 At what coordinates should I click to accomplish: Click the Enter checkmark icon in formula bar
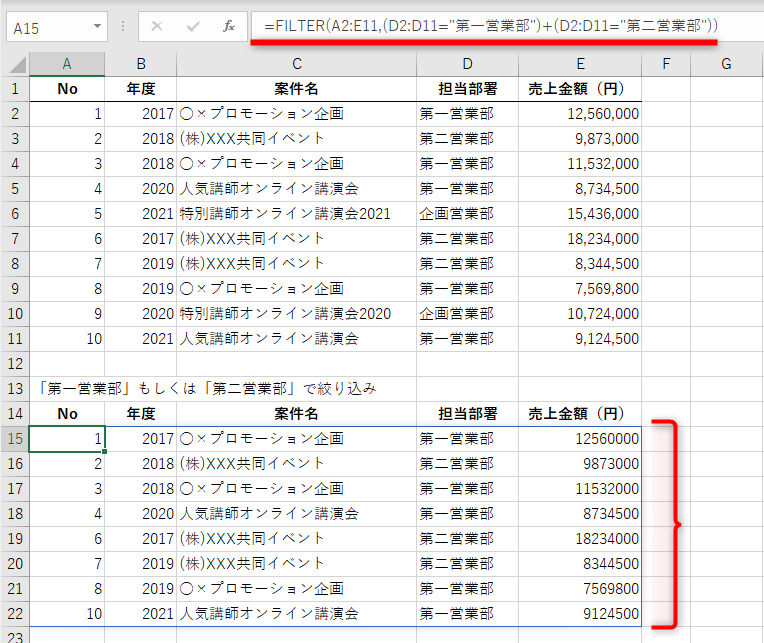coord(193,26)
